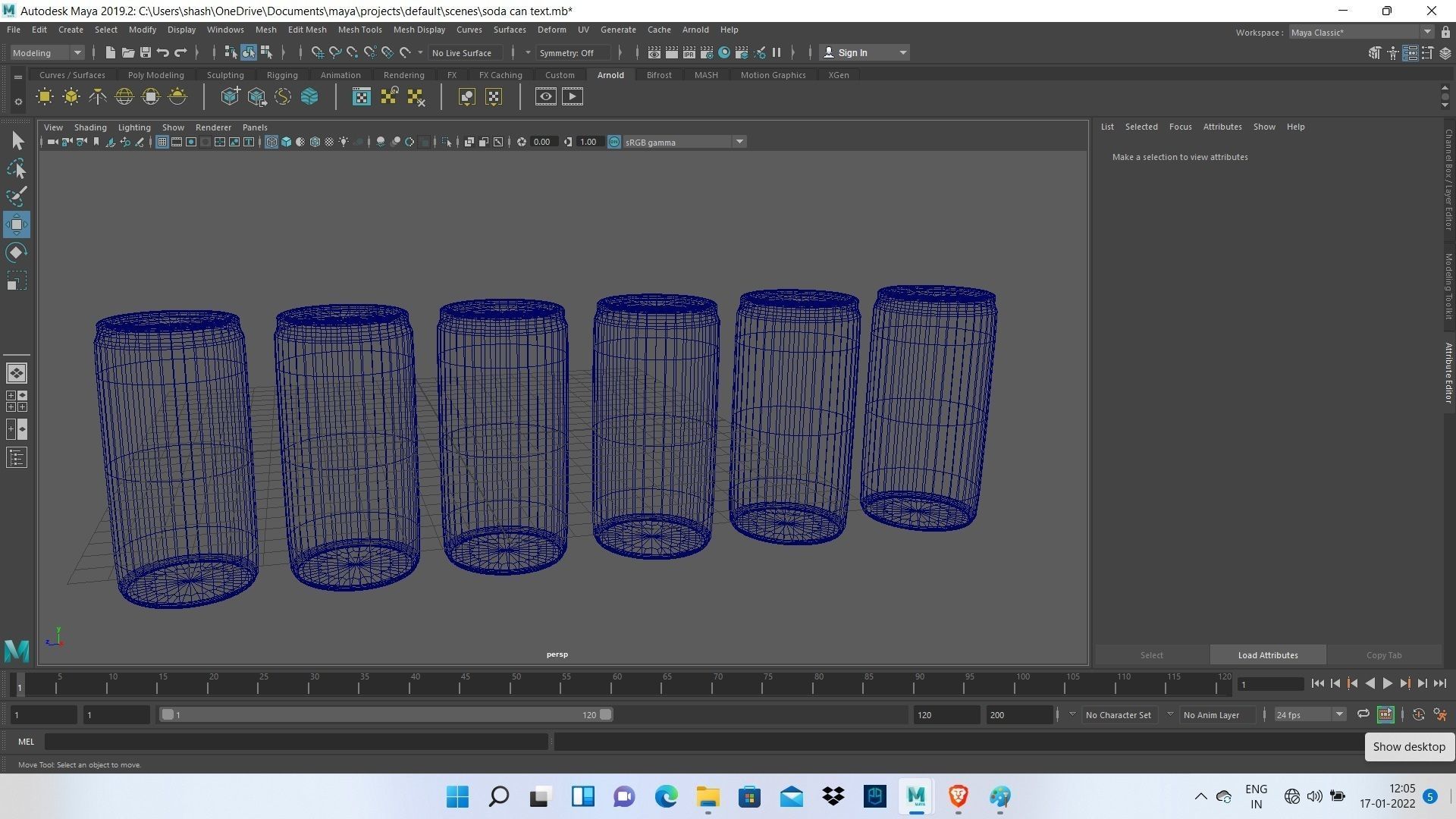This screenshot has height=819, width=1456.
Task: Open the Mesh Tools menu
Action: (359, 30)
